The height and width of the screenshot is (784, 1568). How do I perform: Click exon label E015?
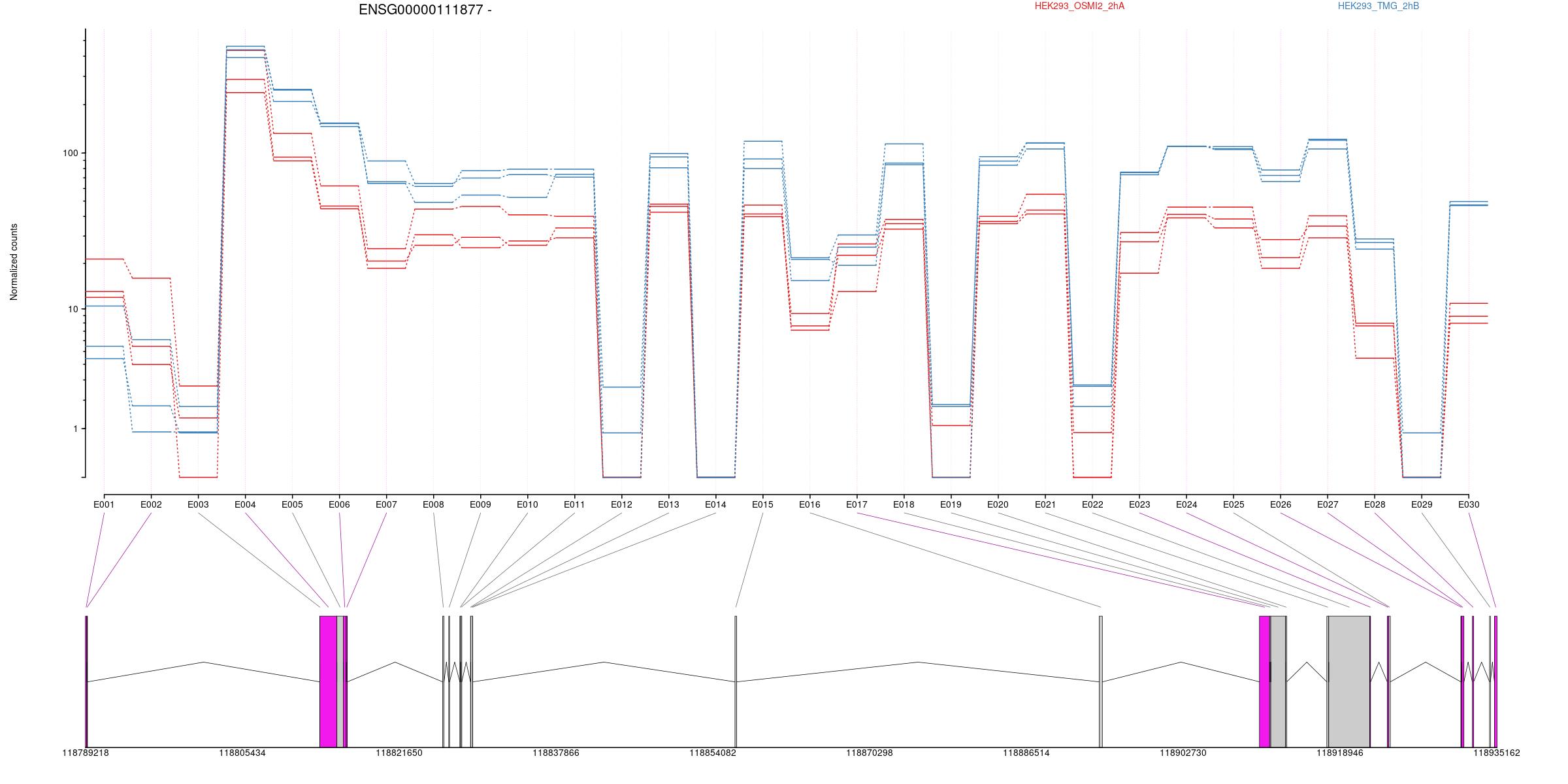[762, 504]
